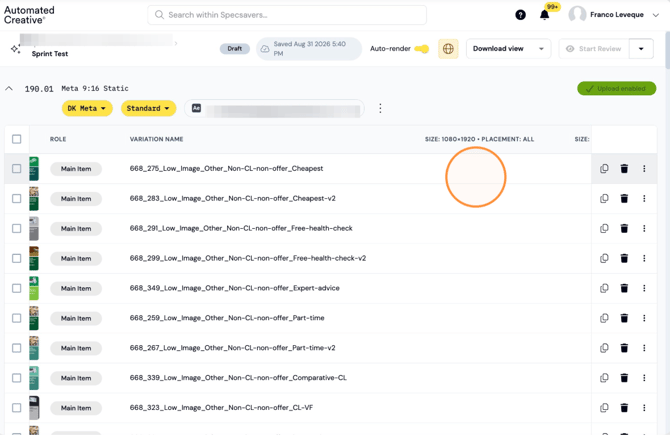Click the Automated Creative logo
The image size is (670, 436).
(29, 15)
